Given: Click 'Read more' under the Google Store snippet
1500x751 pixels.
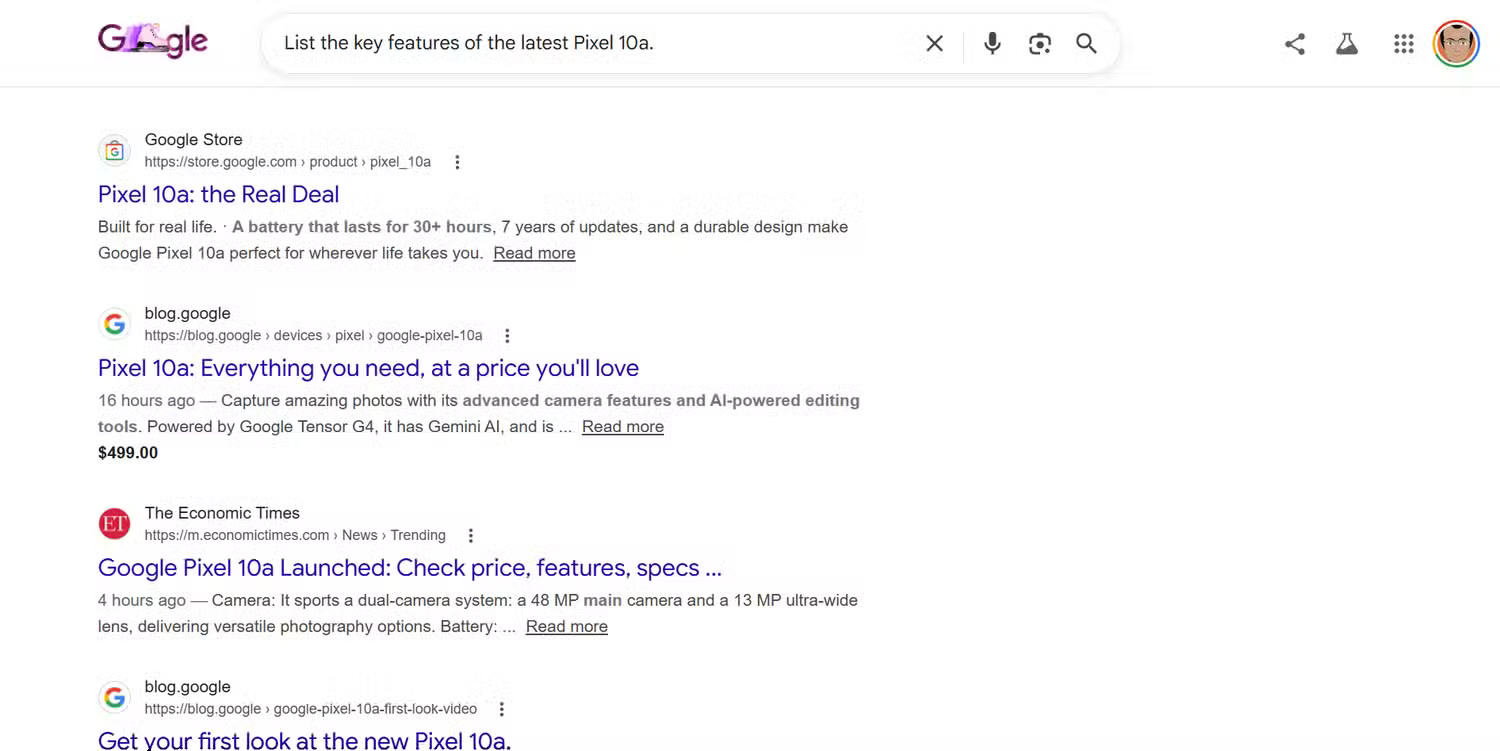Looking at the screenshot, I should (x=534, y=252).
